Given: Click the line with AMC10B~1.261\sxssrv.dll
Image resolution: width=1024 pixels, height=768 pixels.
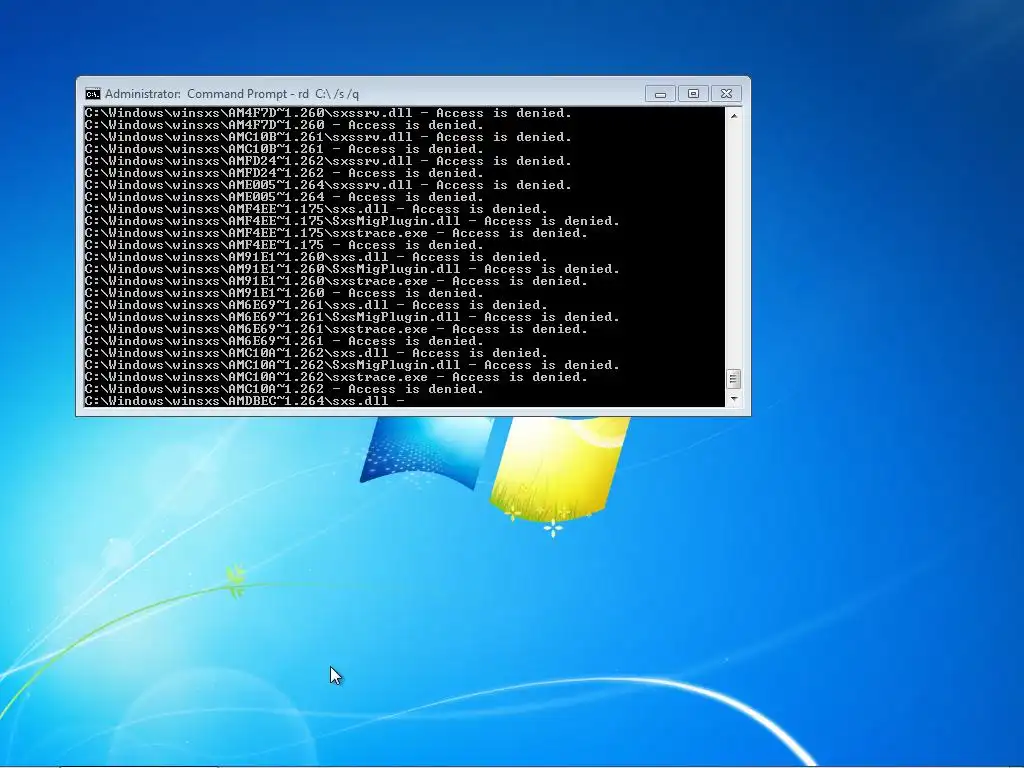Looking at the screenshot, I should point(328,137).
